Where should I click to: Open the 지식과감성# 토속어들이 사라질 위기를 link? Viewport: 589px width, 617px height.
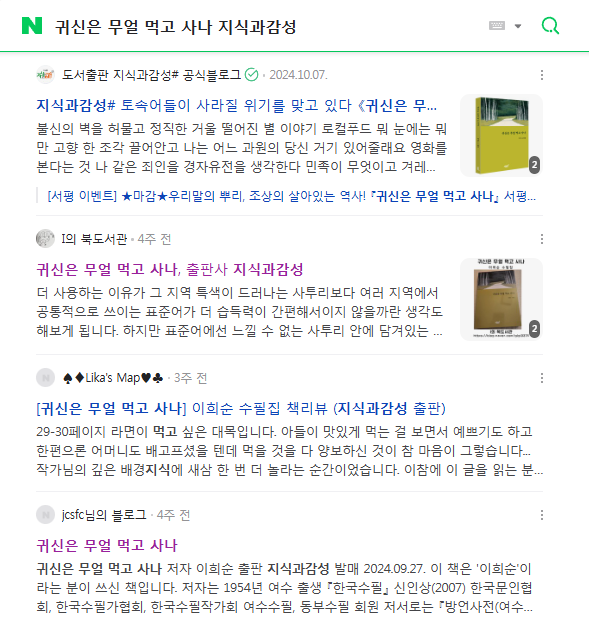point(236,105)
